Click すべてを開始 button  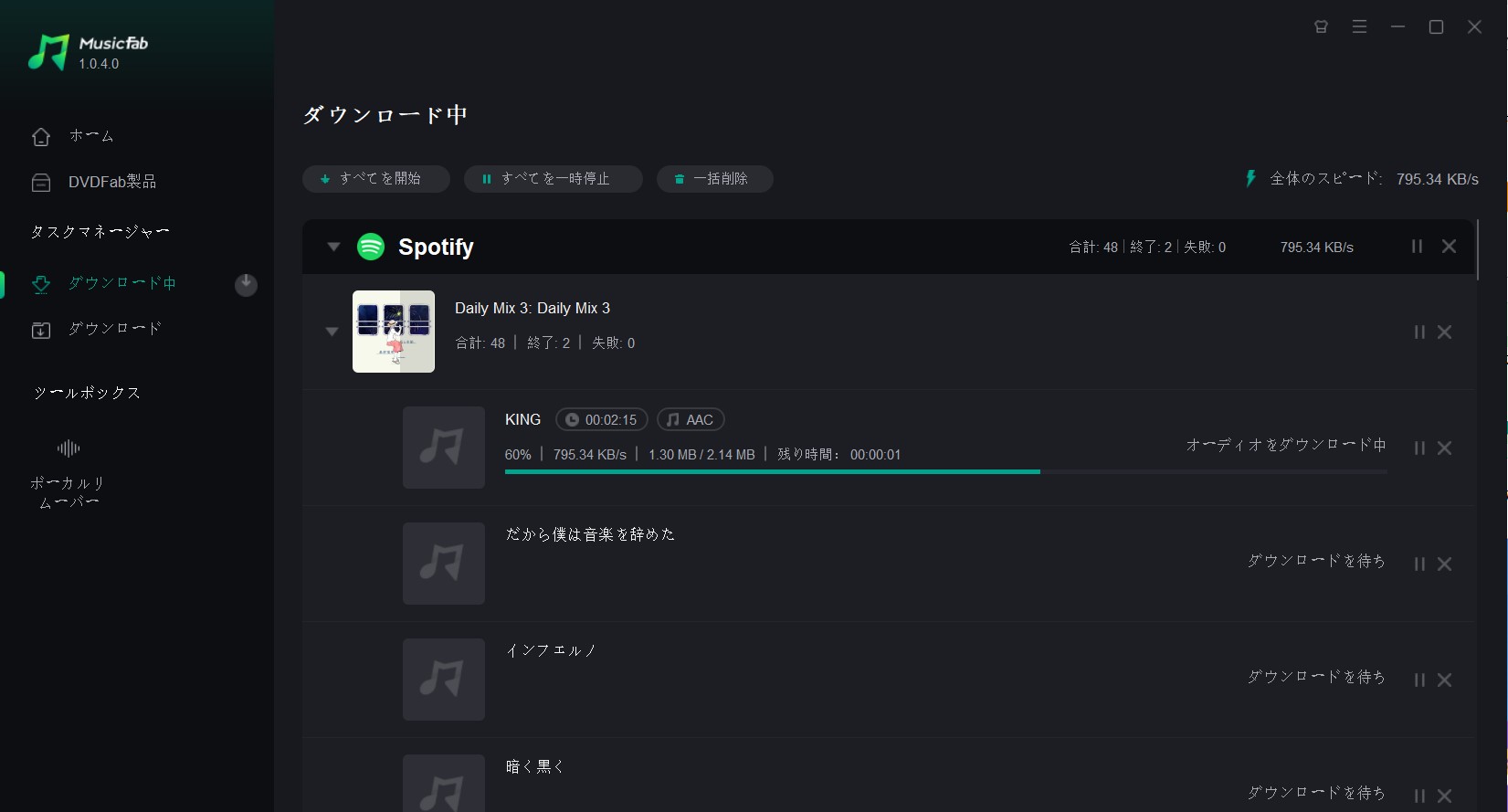point(376,179)
